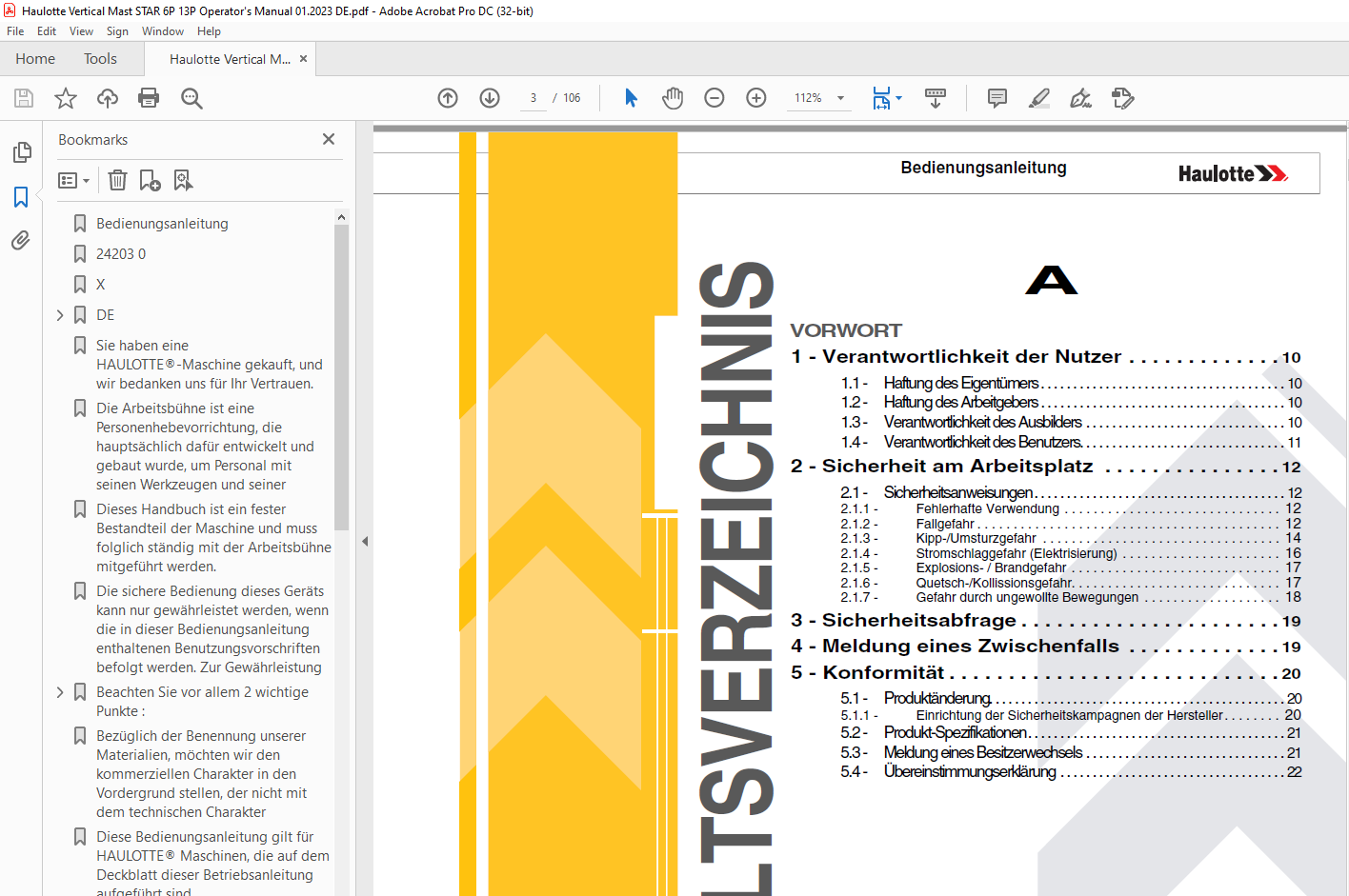The width and height of the screenshot is (1349, 896).
Task: Open the 'Dieses Handbuch ist ein fester' bookmark
Action: click(213, 538)
